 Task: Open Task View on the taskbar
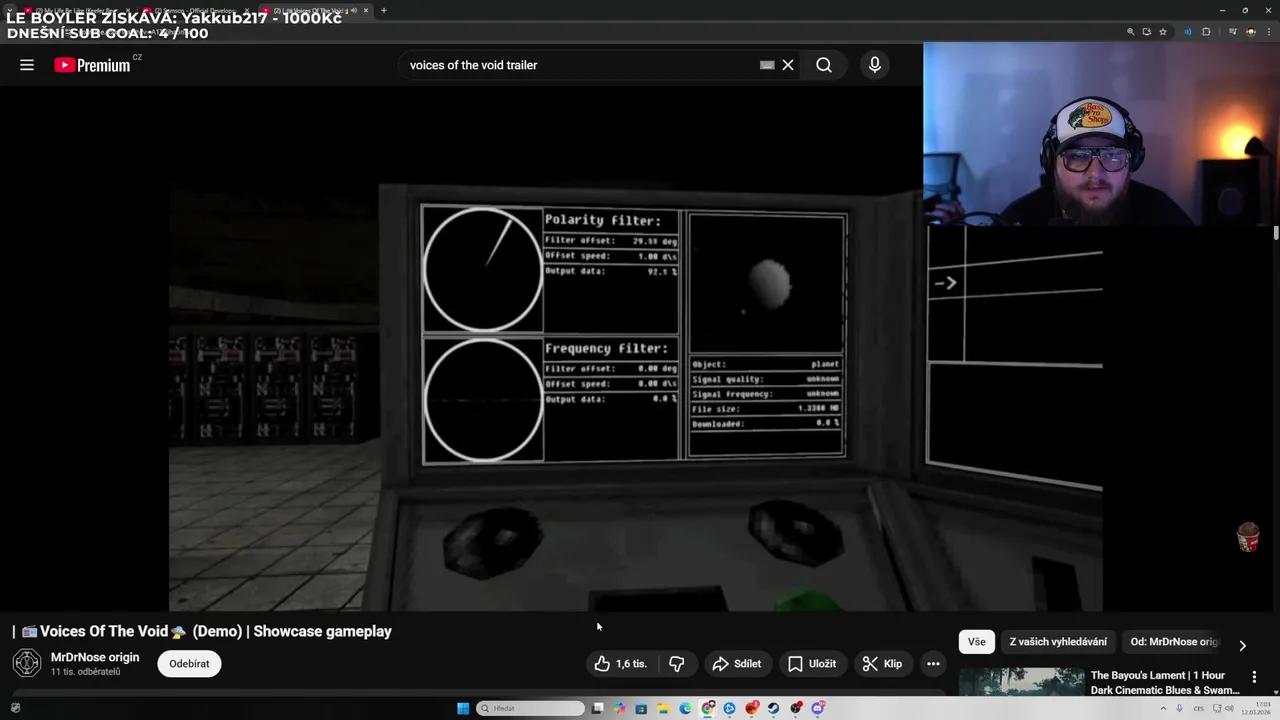[597, 708]
